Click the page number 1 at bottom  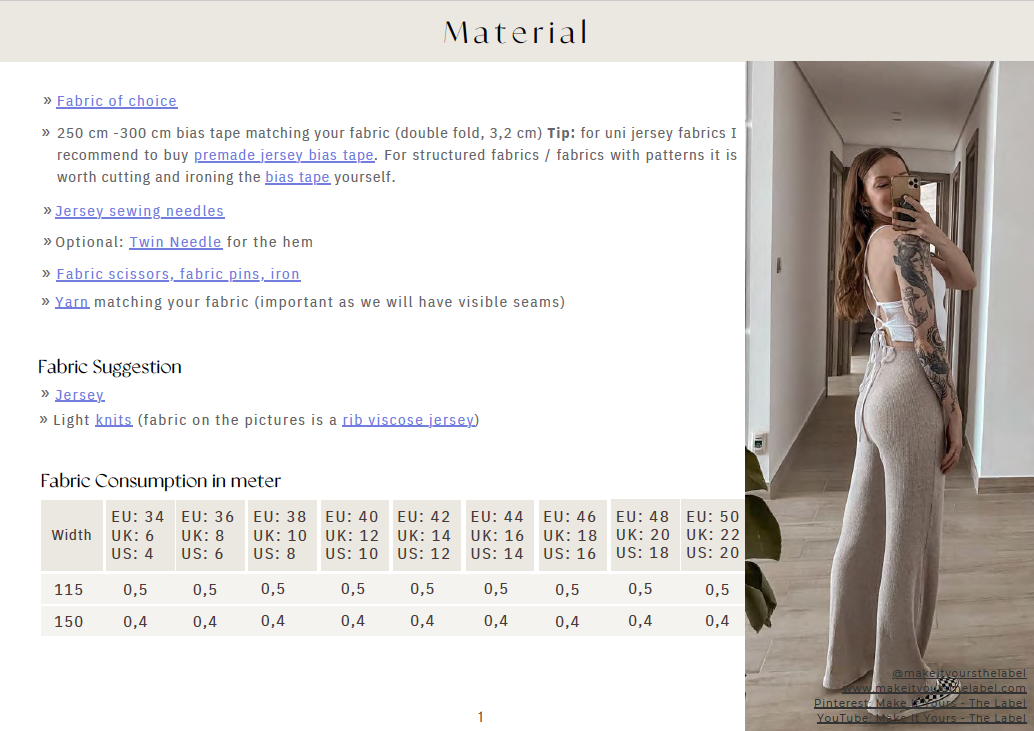(481, 717)
